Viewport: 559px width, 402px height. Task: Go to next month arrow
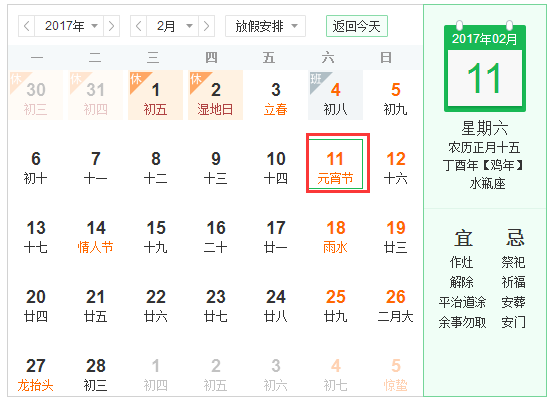point(206,26)
